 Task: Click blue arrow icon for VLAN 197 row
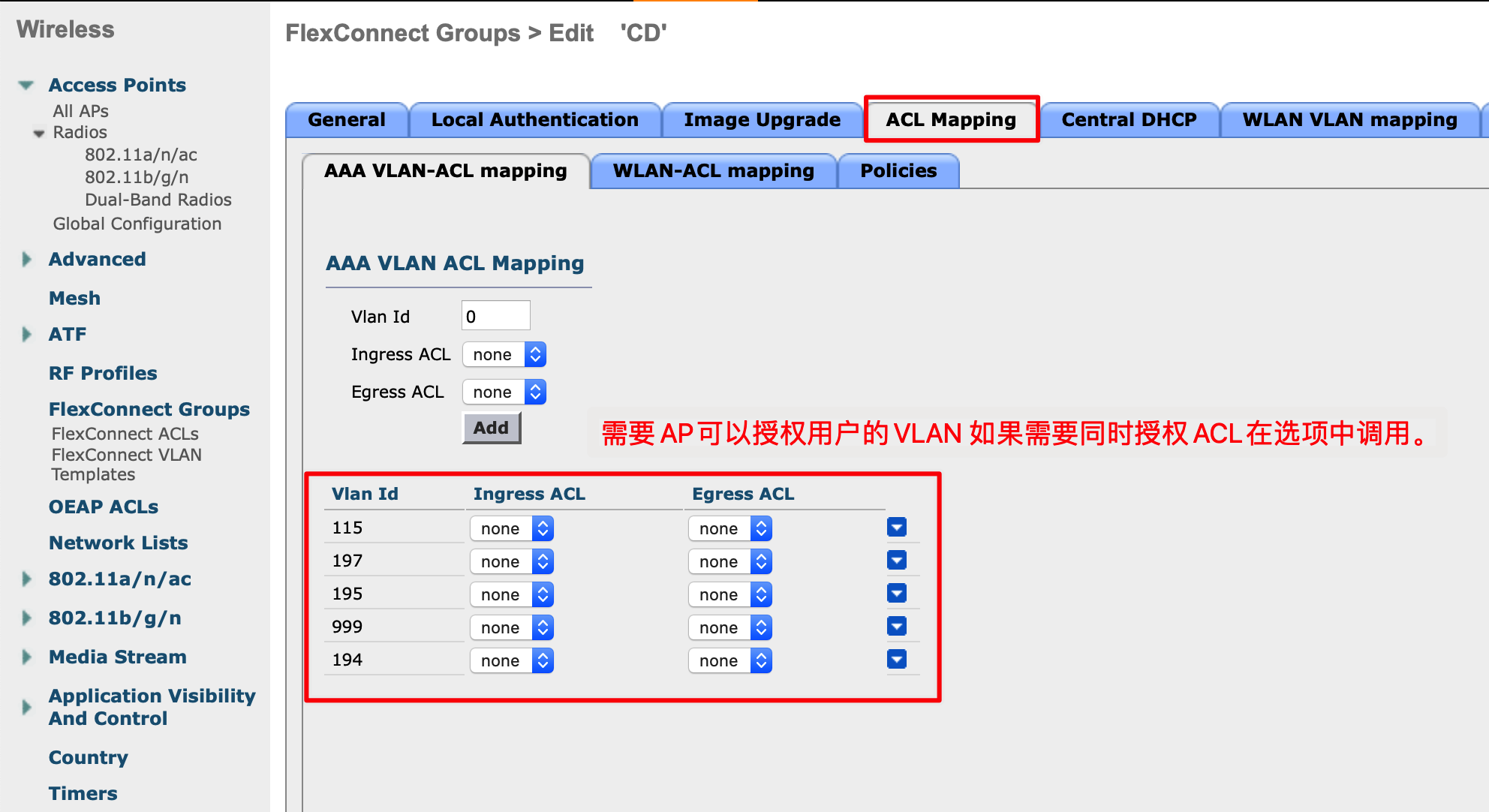tap(896, 561)
